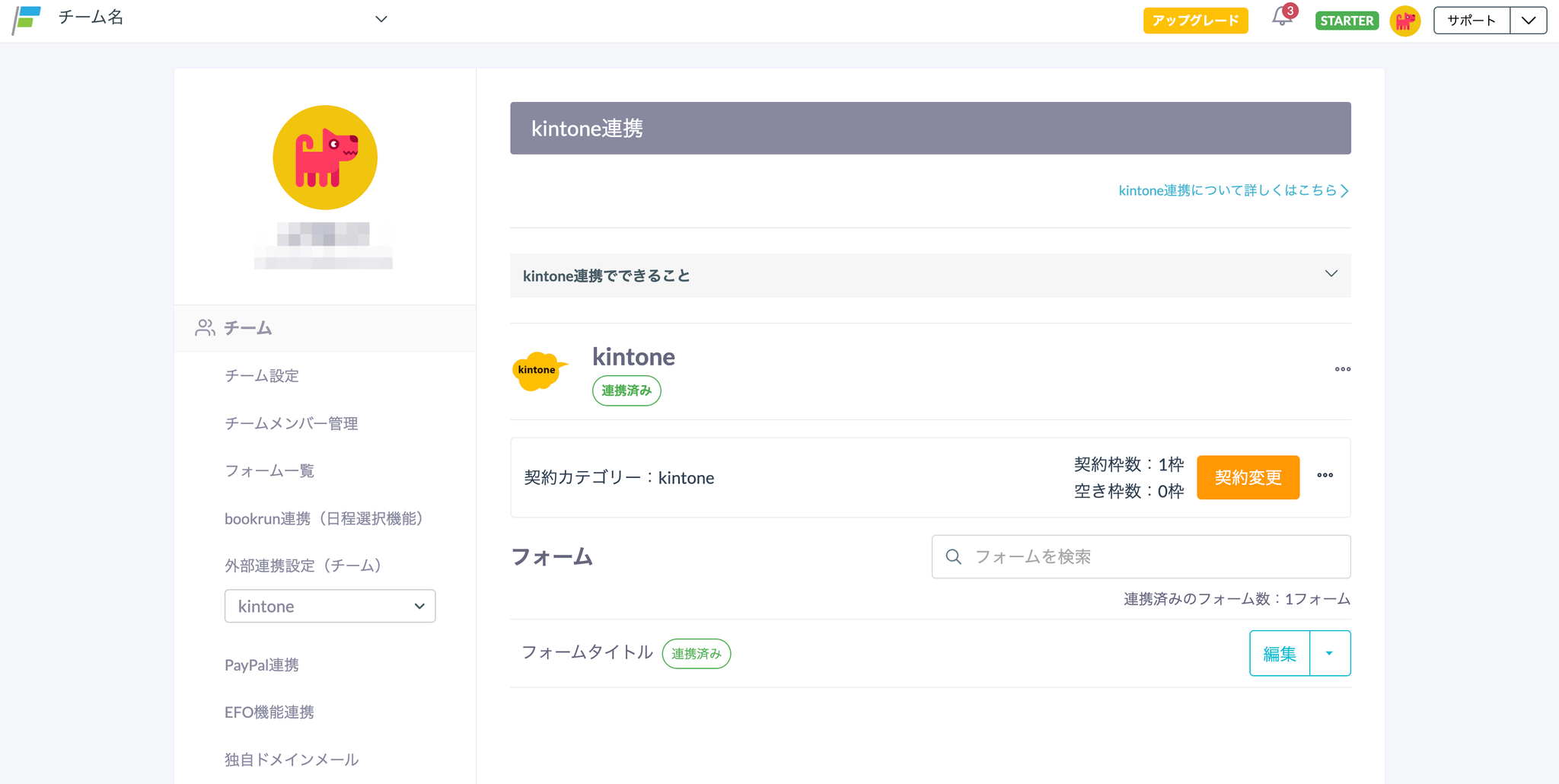The width and height of the screenshot is (1559, 784).
Task: Go to チーム設定 in sidebar
Action: 261,376
